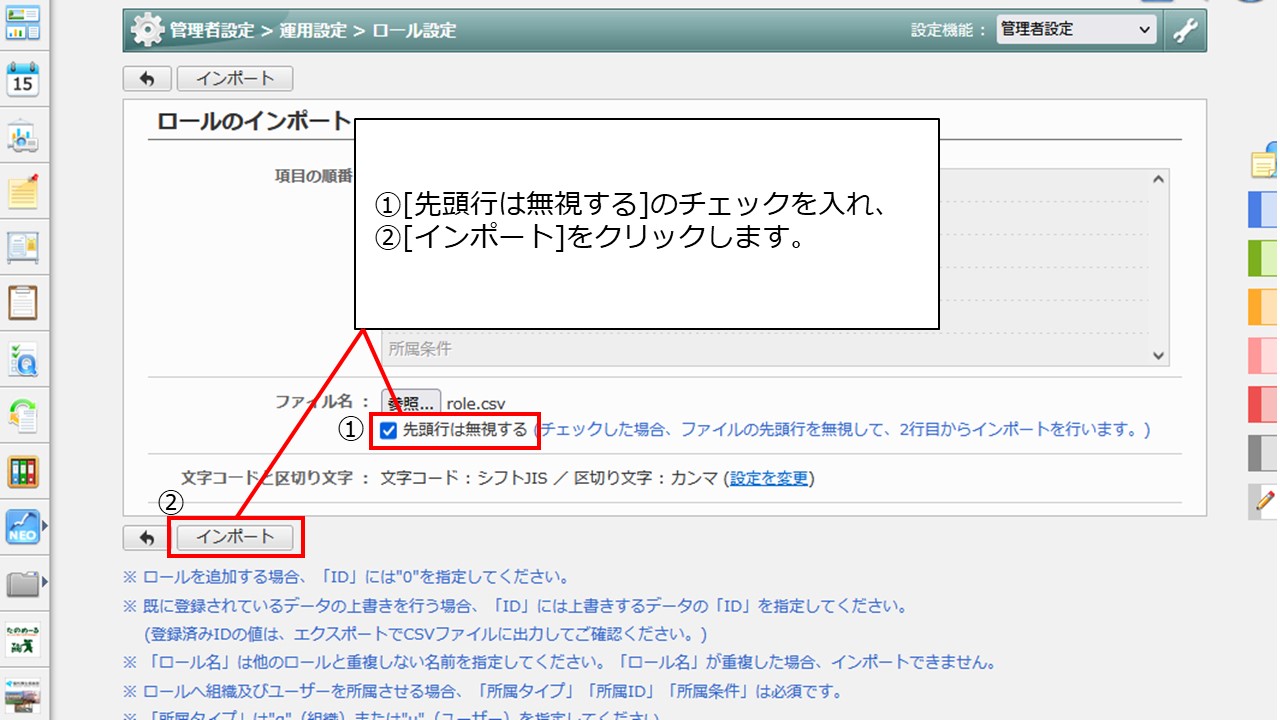The image size is (1280, 720).
Task: Click the 参照... file browse button
Action: [411, 404]
